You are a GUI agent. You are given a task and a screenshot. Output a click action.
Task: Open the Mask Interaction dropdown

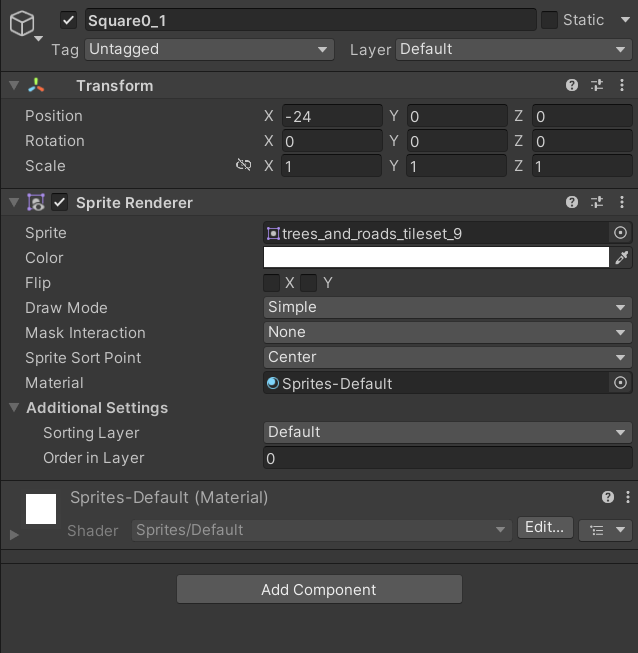(x=448, y=332)
